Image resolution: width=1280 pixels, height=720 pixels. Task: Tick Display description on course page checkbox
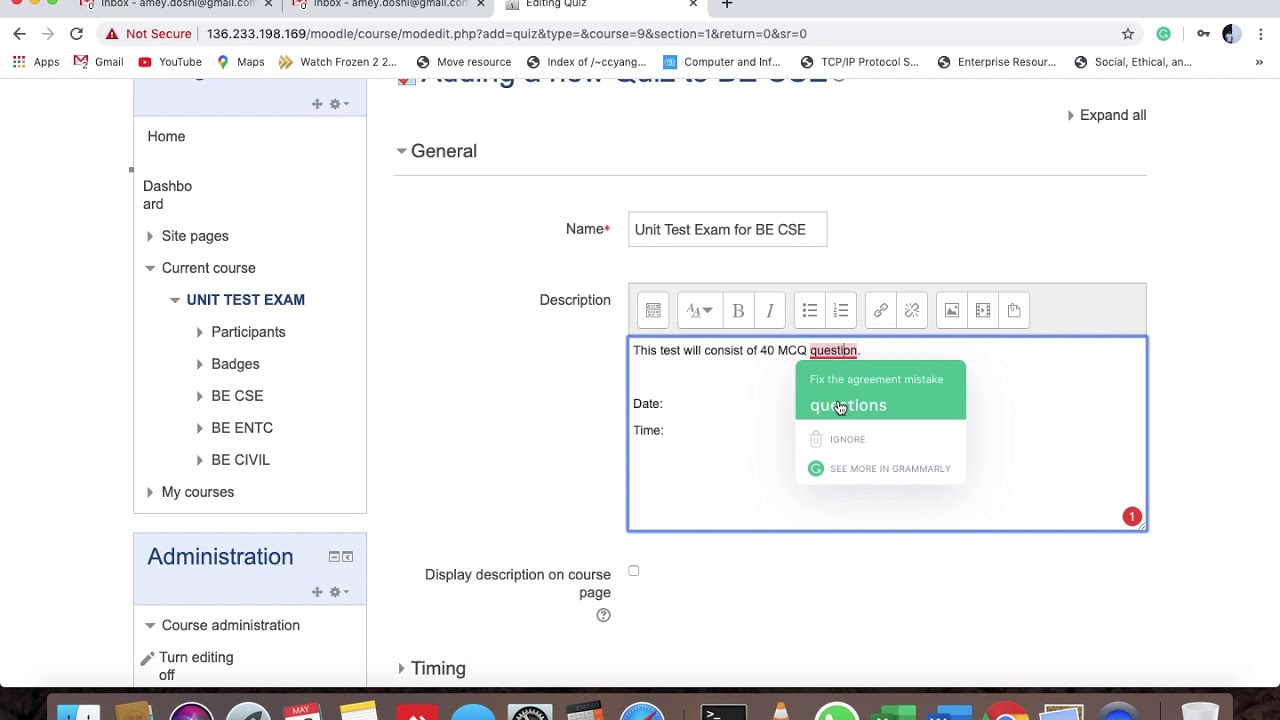(633, 571)
